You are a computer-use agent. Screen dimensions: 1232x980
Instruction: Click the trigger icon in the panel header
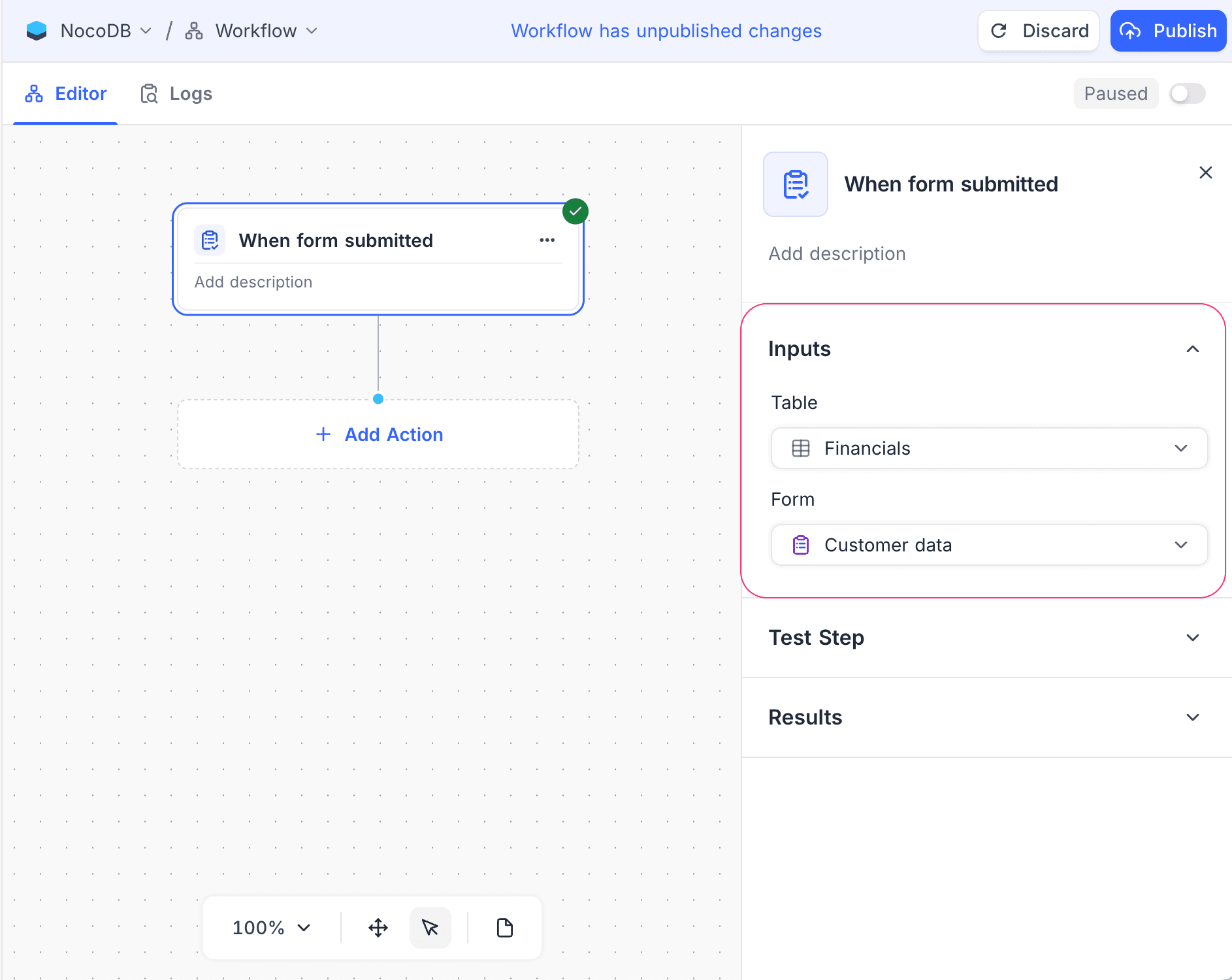[x=795, y=184]
